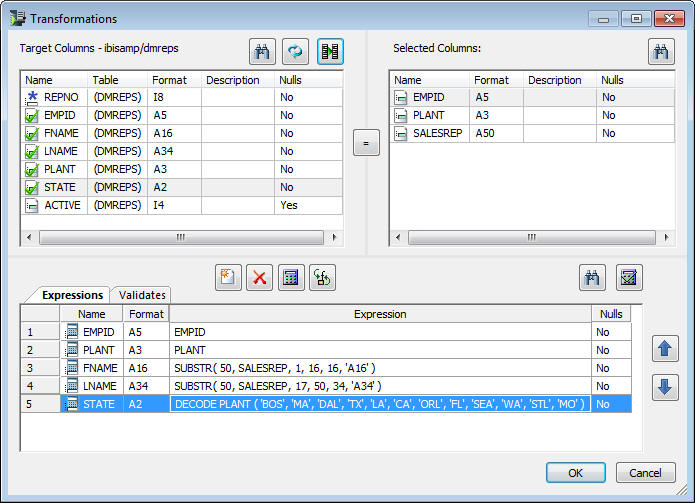Click the Selected Columns horizontal scrollbar thumb
695x503 pixels.
point(532,238)
